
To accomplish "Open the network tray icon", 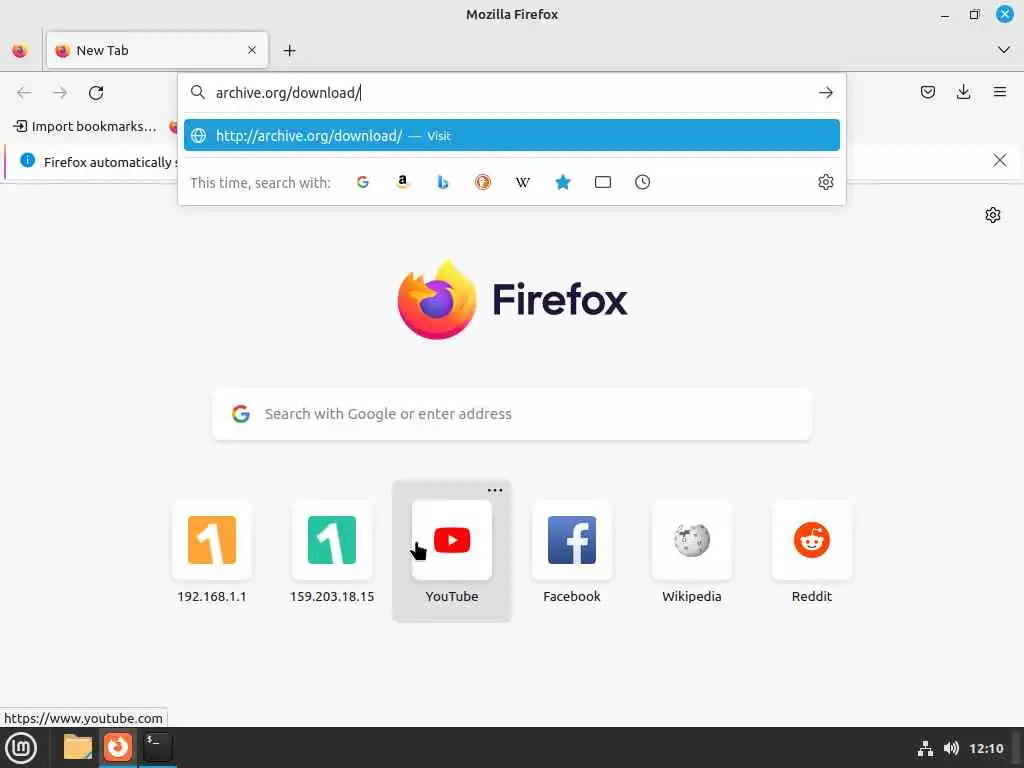I will [925, 748].
